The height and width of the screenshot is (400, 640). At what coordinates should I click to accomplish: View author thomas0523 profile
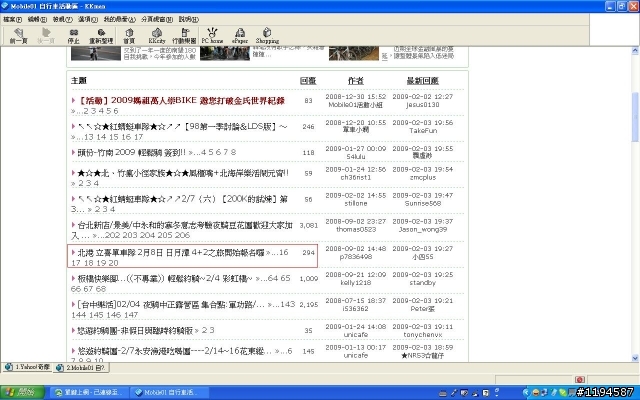coord(356,229)
